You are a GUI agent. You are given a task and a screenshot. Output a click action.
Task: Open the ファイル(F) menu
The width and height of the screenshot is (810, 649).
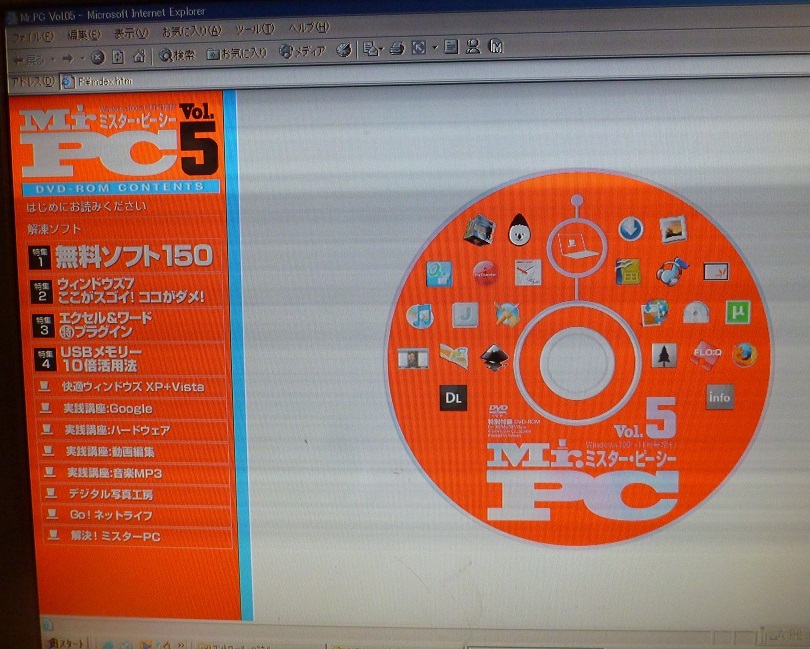[33, 37]
